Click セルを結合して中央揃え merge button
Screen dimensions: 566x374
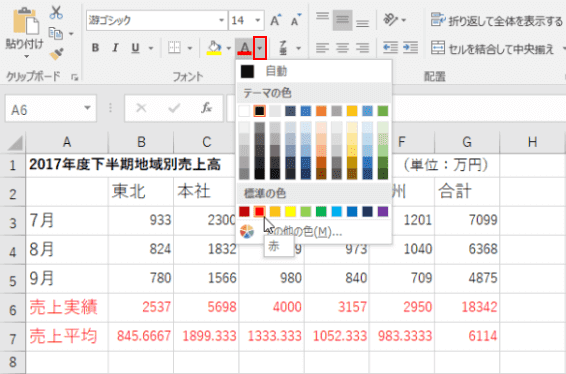(x=493, y=48)
